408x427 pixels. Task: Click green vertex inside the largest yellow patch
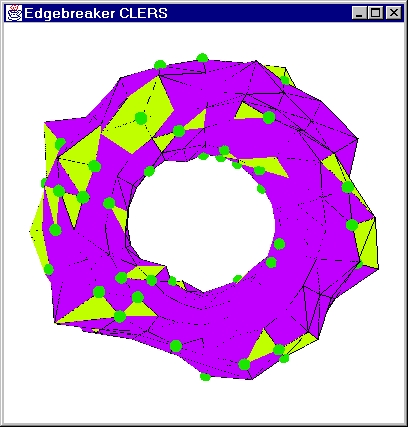(x=141, y=118)
